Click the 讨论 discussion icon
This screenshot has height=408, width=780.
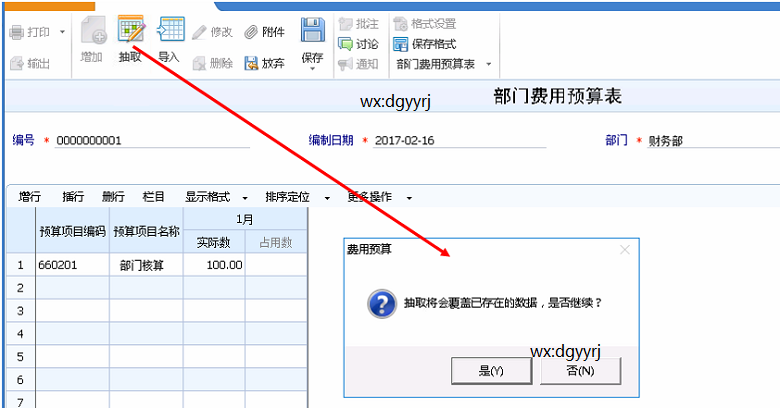click(345, 44)
